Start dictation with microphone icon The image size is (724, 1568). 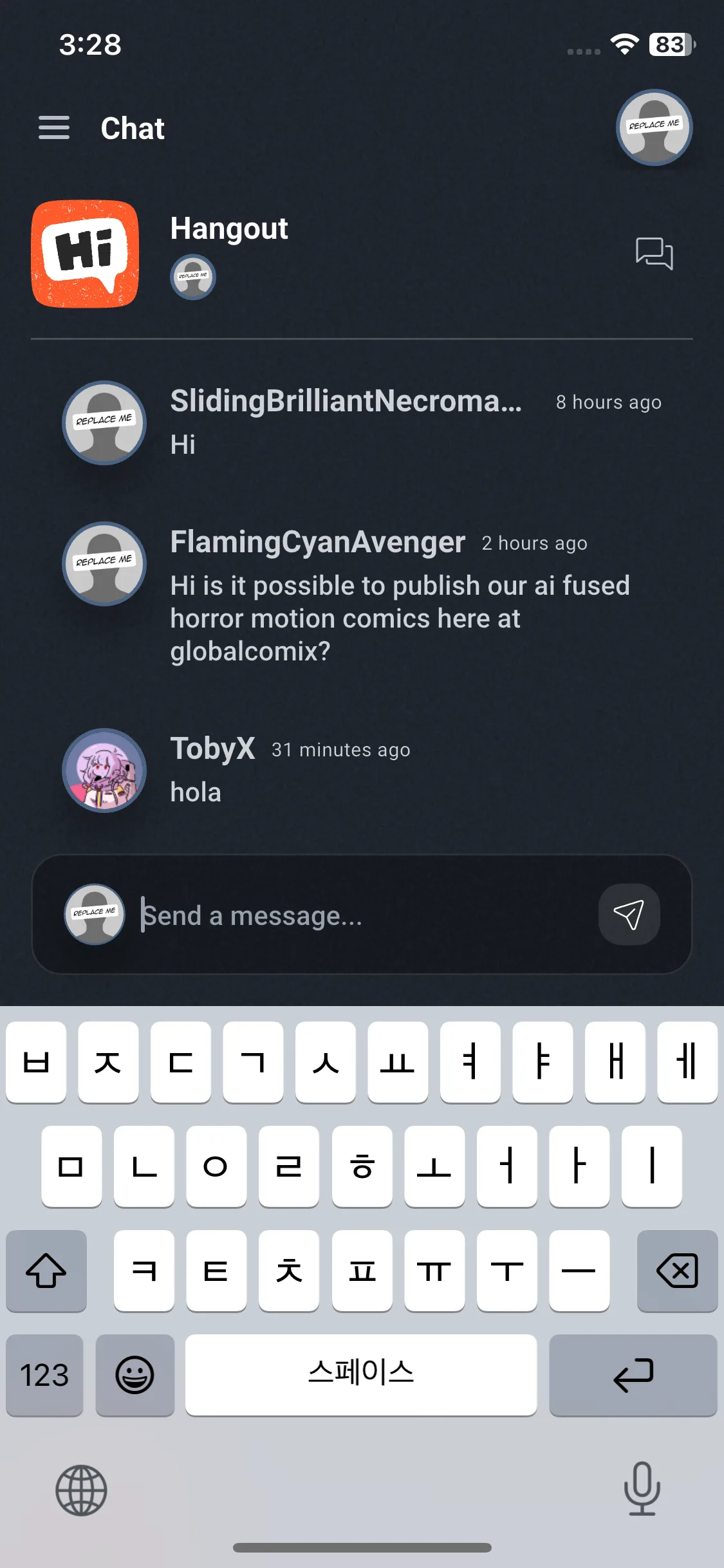642,1489
